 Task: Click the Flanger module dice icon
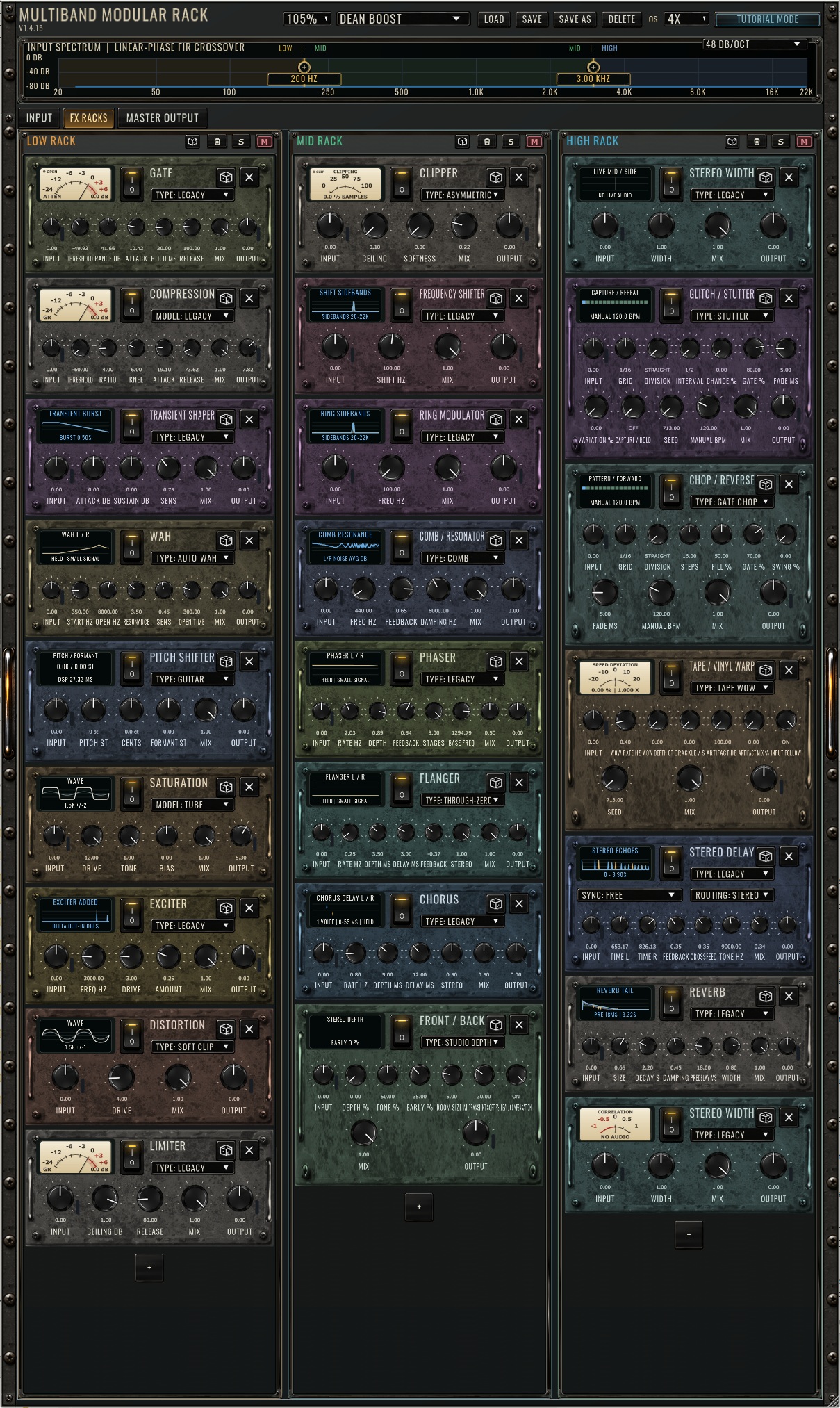(495, 783)
